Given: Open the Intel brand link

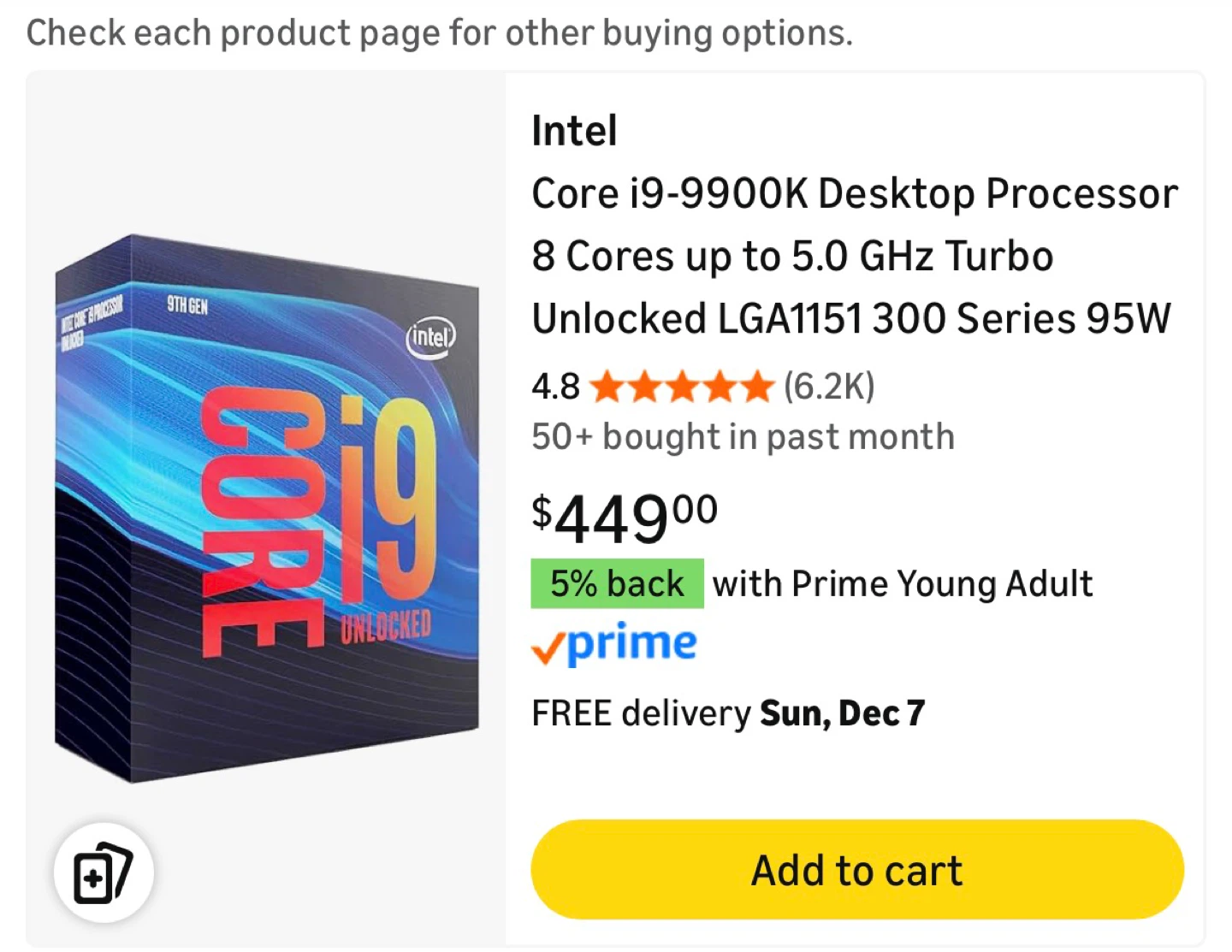Looking at the screenshot, I should (574, 131).
